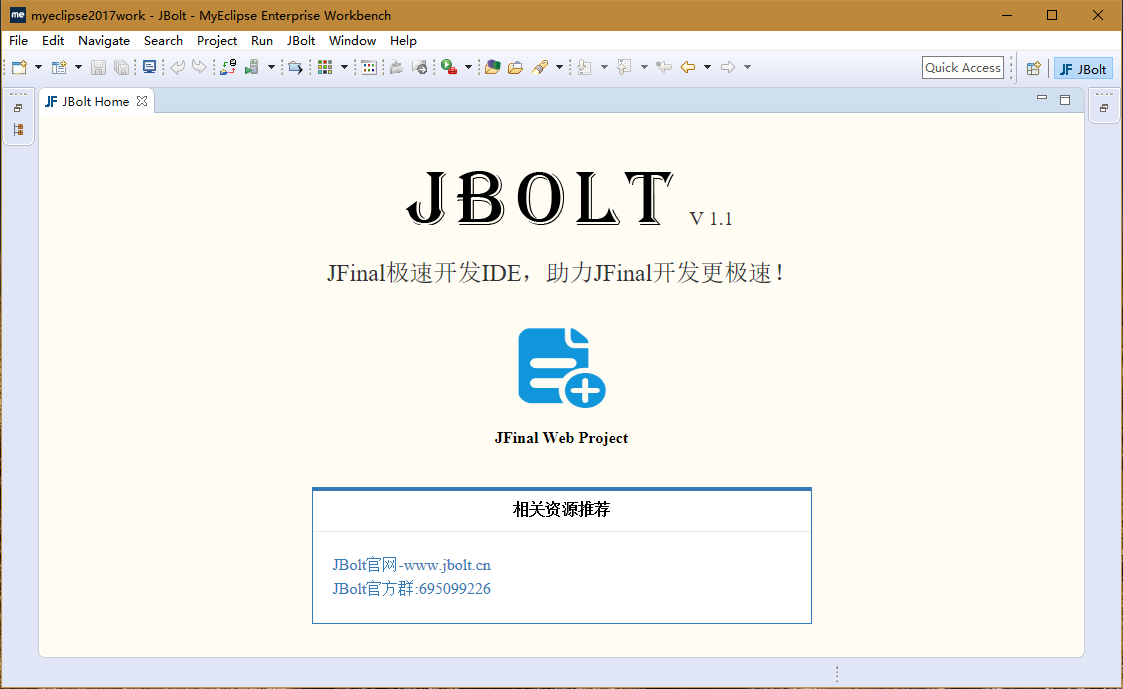Click the Save All icon
Viewport: 1123px width, 689px height.
point(122,67)
